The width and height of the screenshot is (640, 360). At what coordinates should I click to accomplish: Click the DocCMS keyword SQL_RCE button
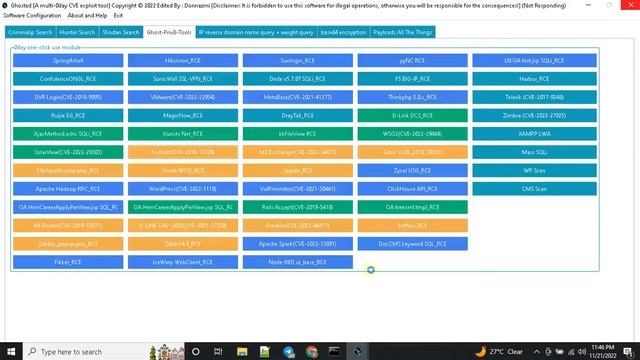click(413, 244)
